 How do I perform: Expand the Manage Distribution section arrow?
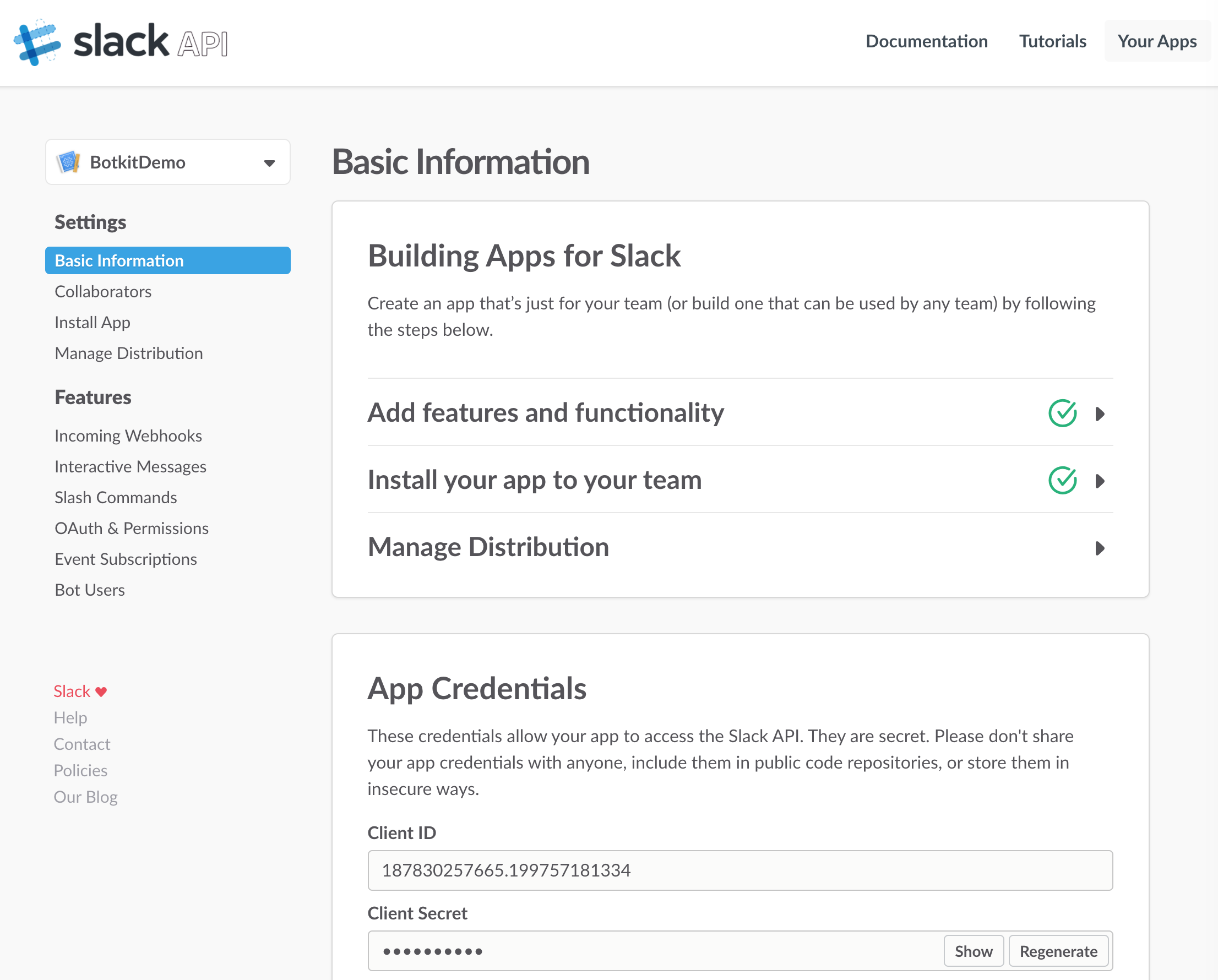[x=1100, y=548]
